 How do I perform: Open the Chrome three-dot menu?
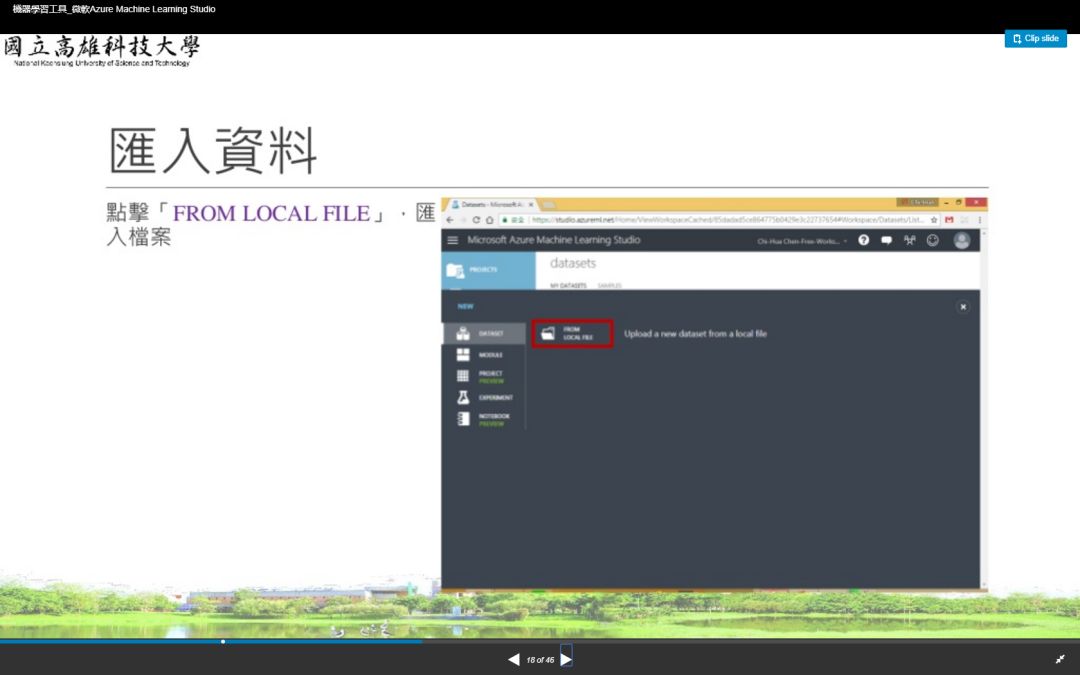click(979, 220)
